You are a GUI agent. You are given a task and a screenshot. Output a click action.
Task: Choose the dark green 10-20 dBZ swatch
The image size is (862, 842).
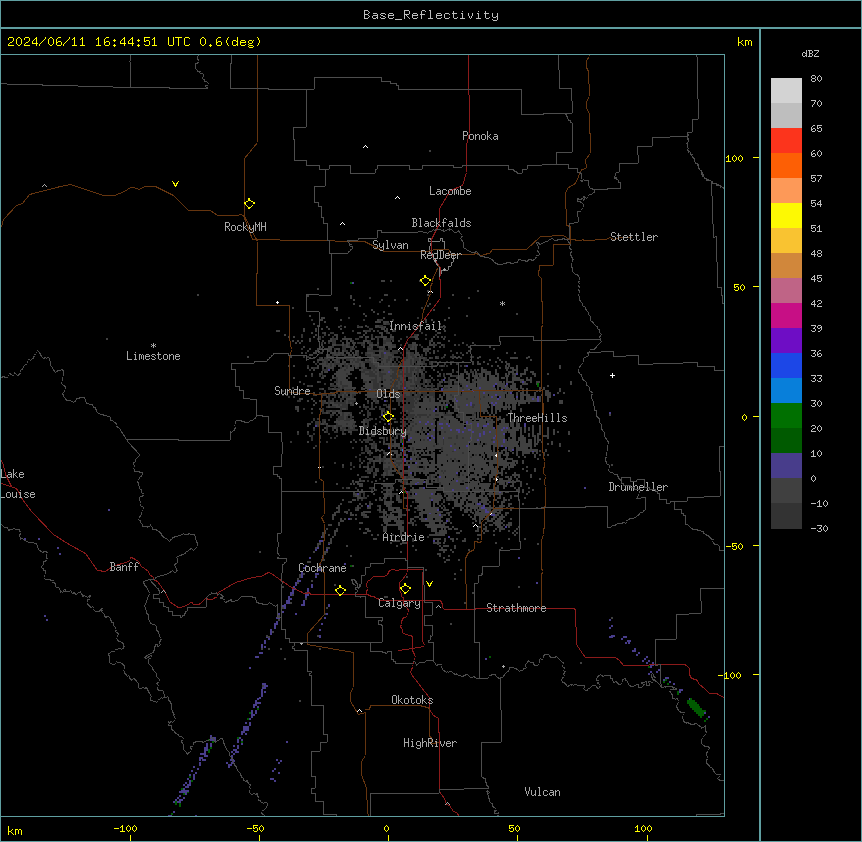pos(786,441)
